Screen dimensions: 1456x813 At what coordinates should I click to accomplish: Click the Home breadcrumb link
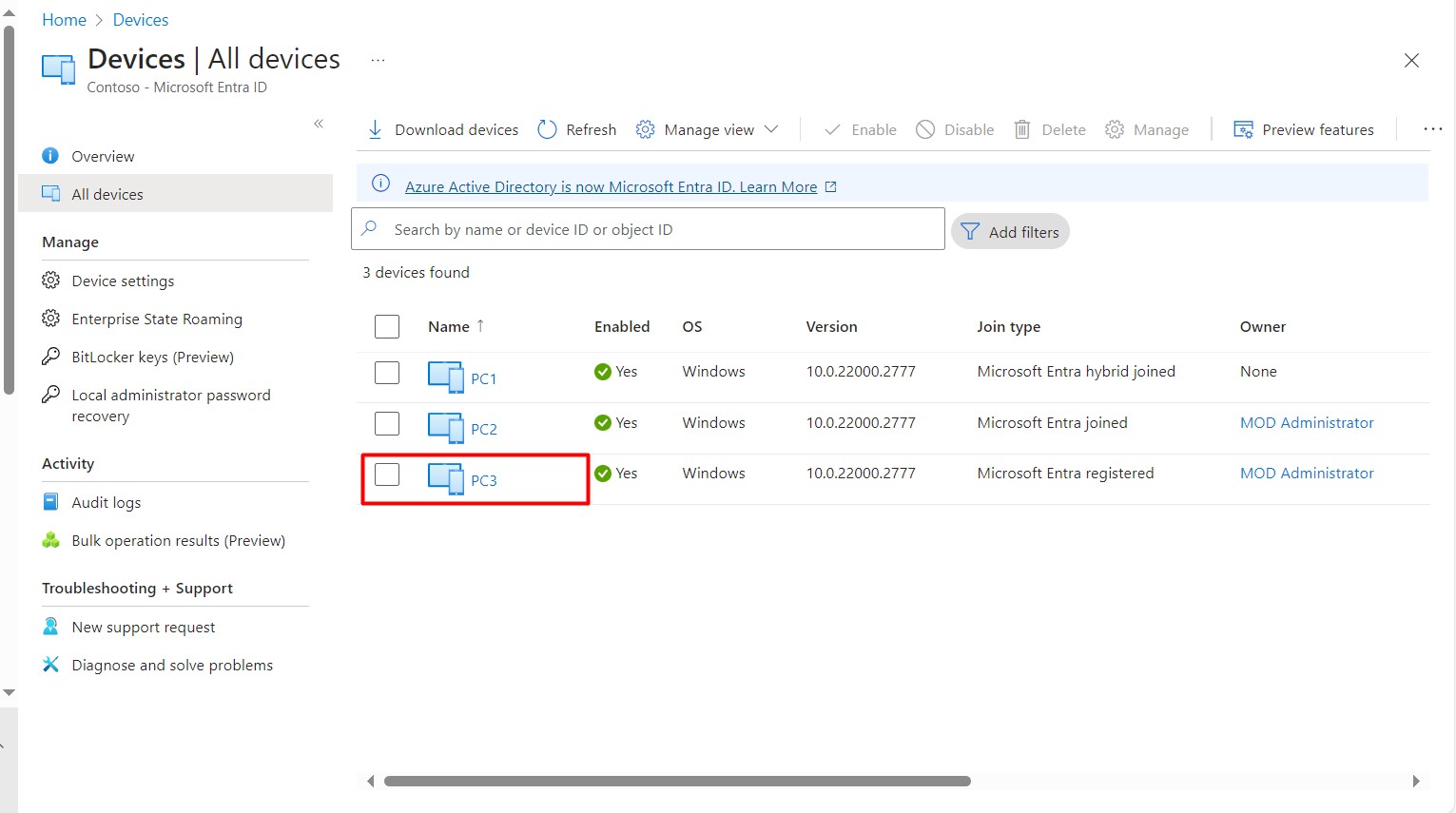pyautogui.click(x=64, y=20)
